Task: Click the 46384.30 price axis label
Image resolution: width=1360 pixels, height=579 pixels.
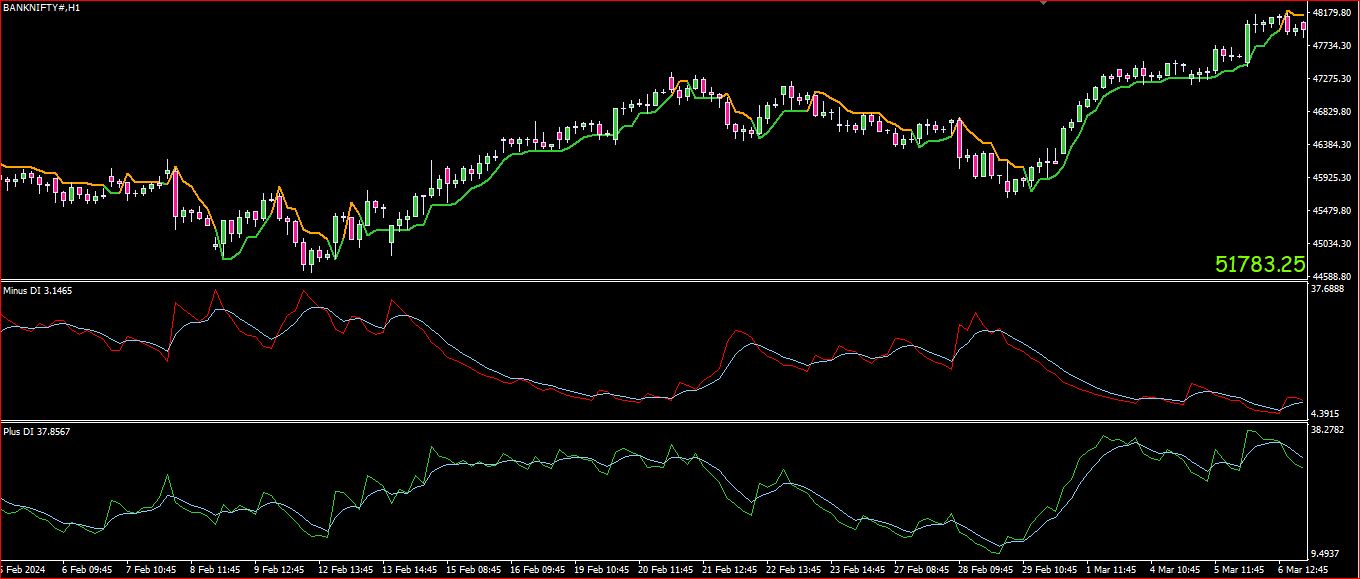Action: [x=1333, y=145]
